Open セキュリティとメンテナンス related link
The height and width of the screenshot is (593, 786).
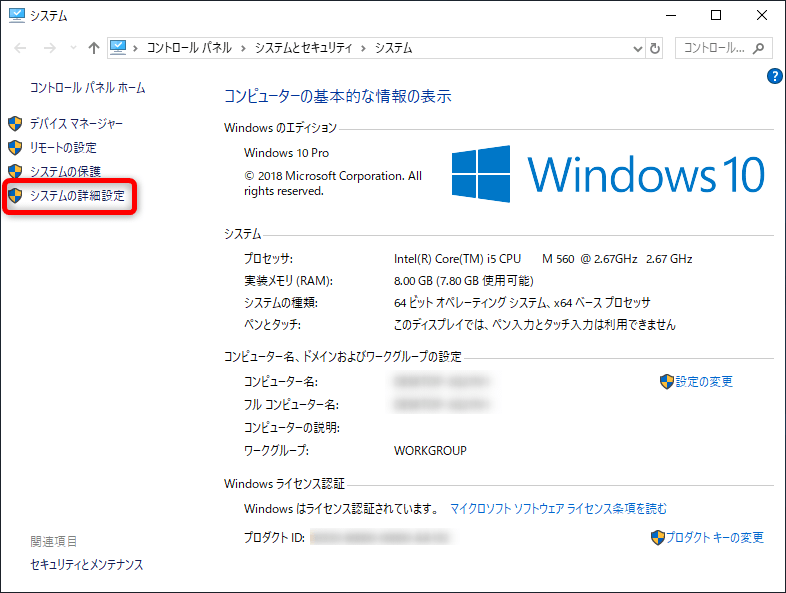tap(87, 564)
